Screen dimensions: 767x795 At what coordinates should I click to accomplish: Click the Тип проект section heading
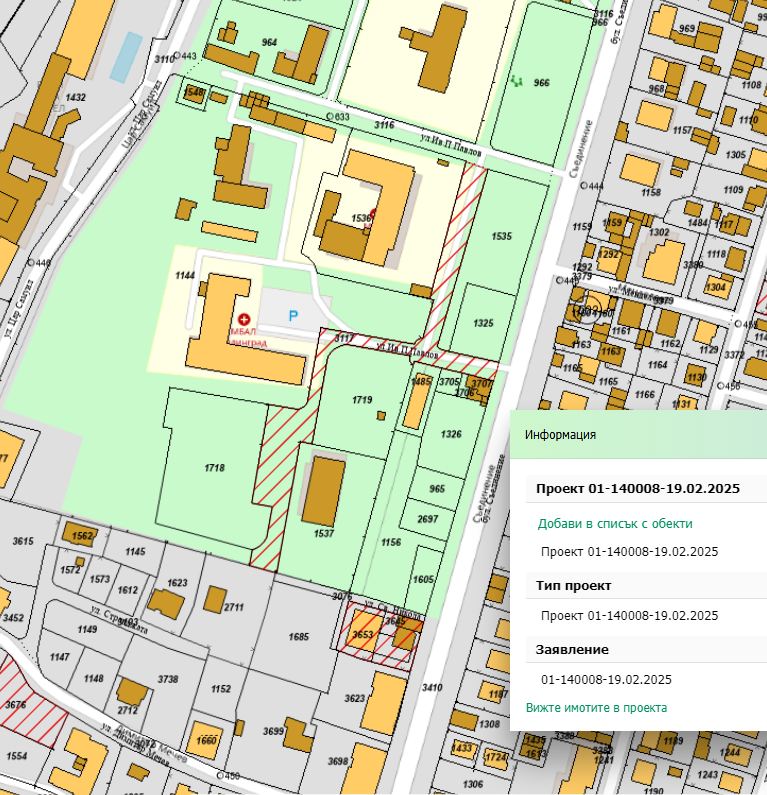(573, 585)
